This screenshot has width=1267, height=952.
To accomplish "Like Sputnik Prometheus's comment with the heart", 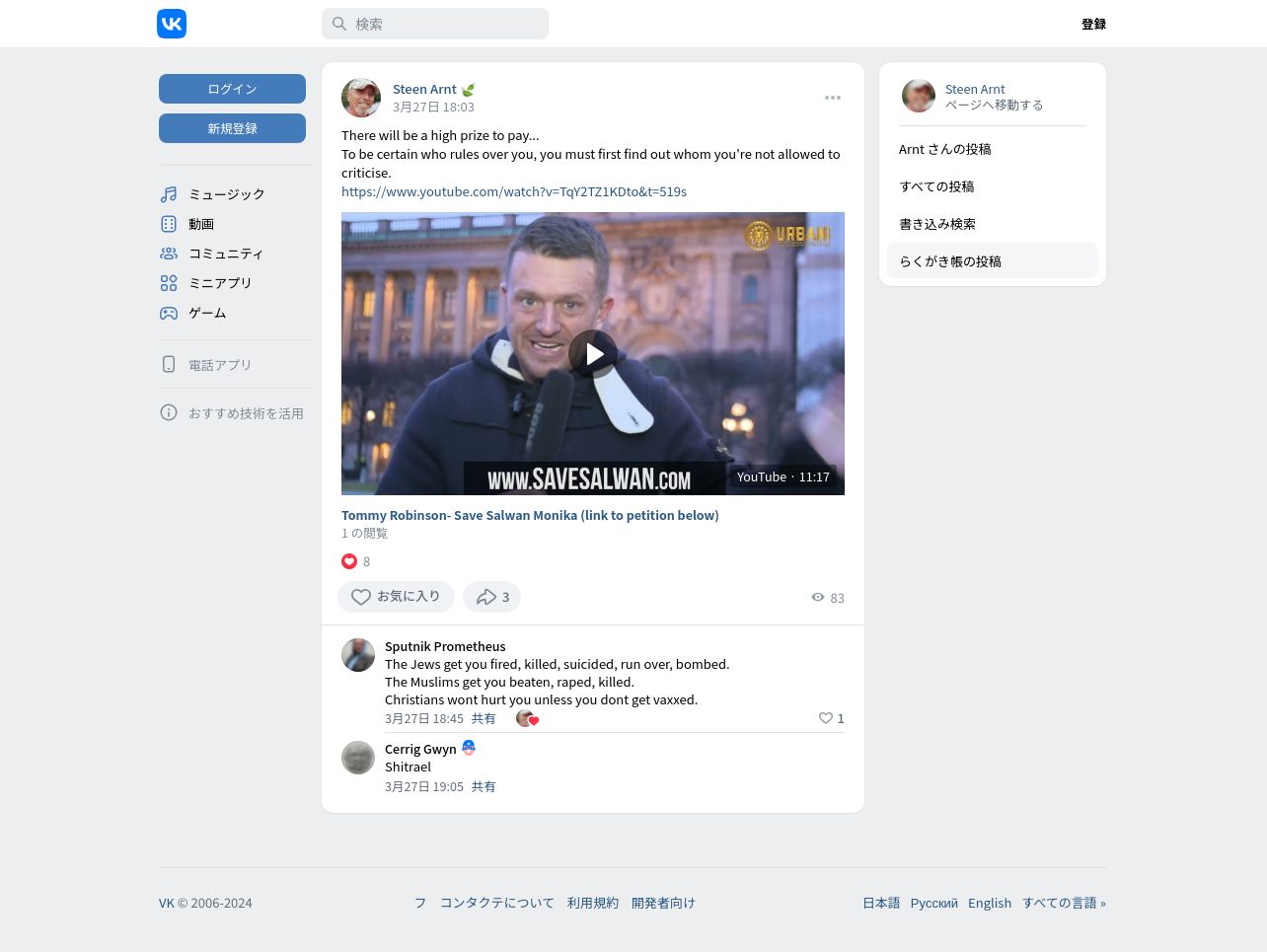I will (826, 718).
